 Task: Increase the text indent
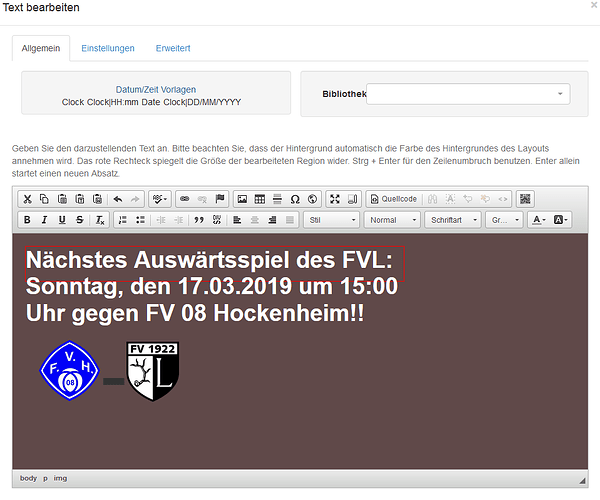(x=178, y=220)
